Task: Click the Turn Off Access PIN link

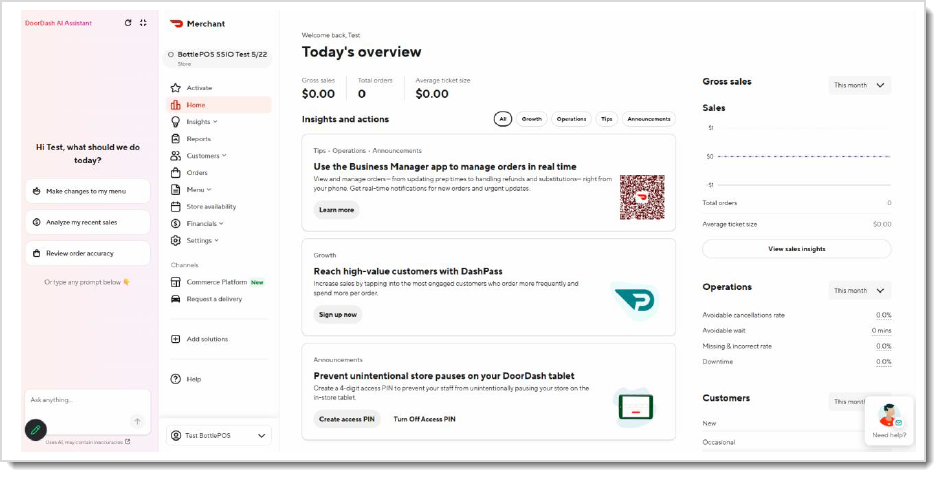Action: [424, 419]
